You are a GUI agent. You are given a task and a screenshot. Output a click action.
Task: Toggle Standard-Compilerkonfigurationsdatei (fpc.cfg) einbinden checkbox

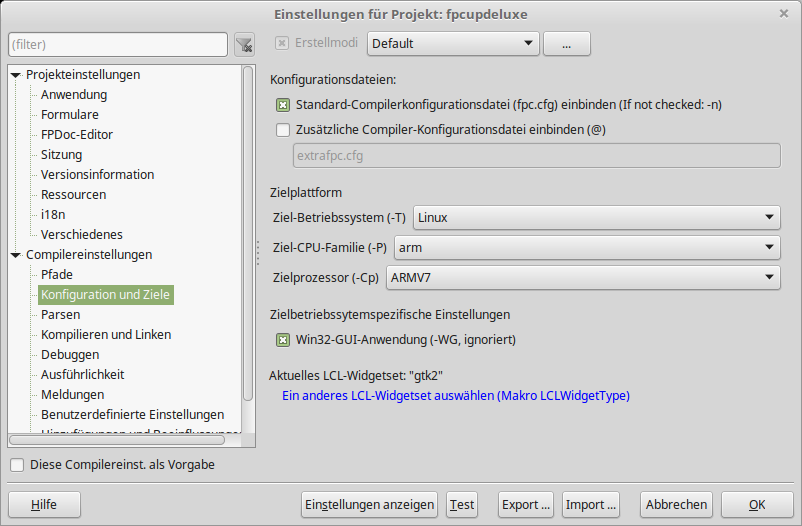point(283,104)
